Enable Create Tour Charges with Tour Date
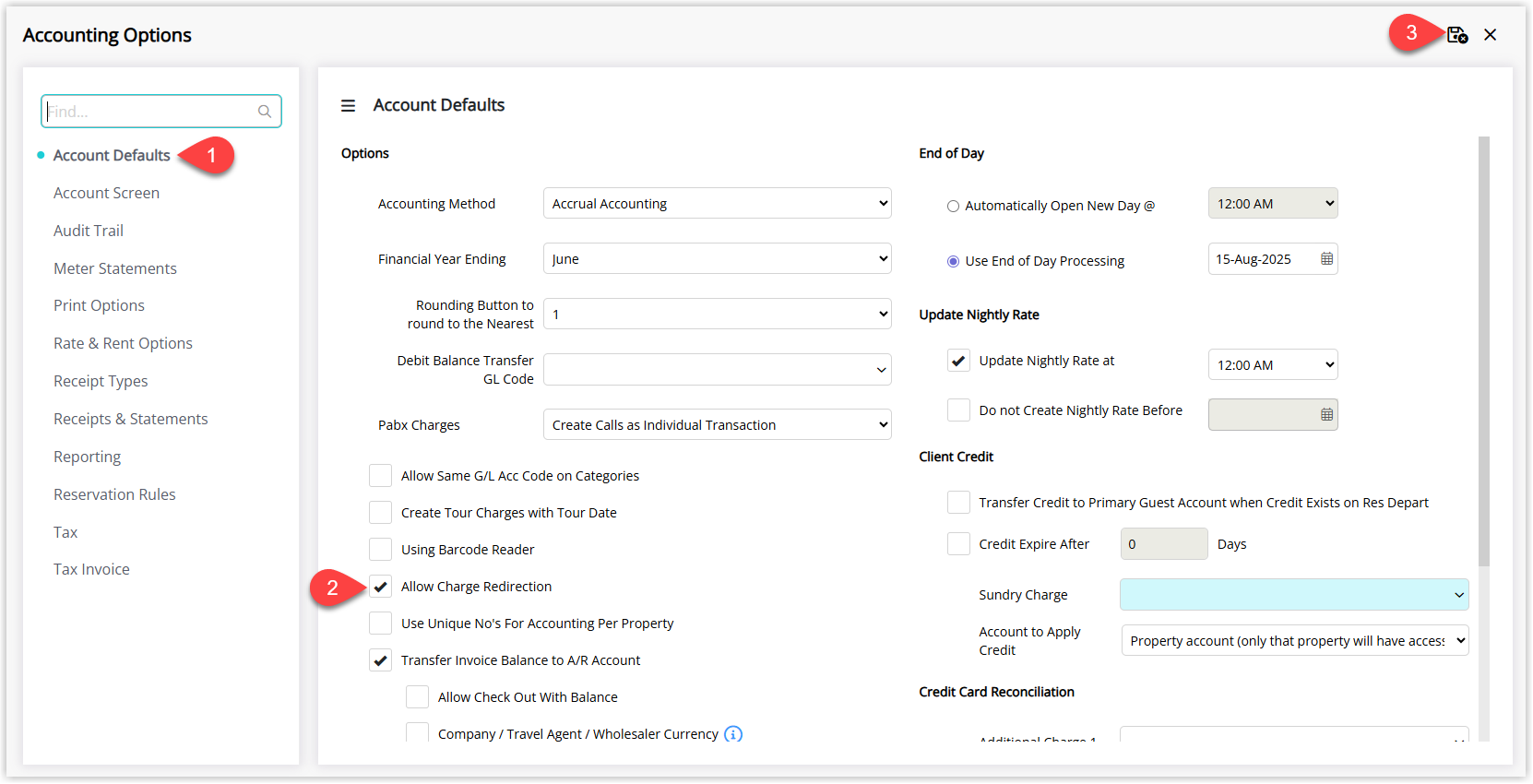1533x784 pixels. pos(380,513)
